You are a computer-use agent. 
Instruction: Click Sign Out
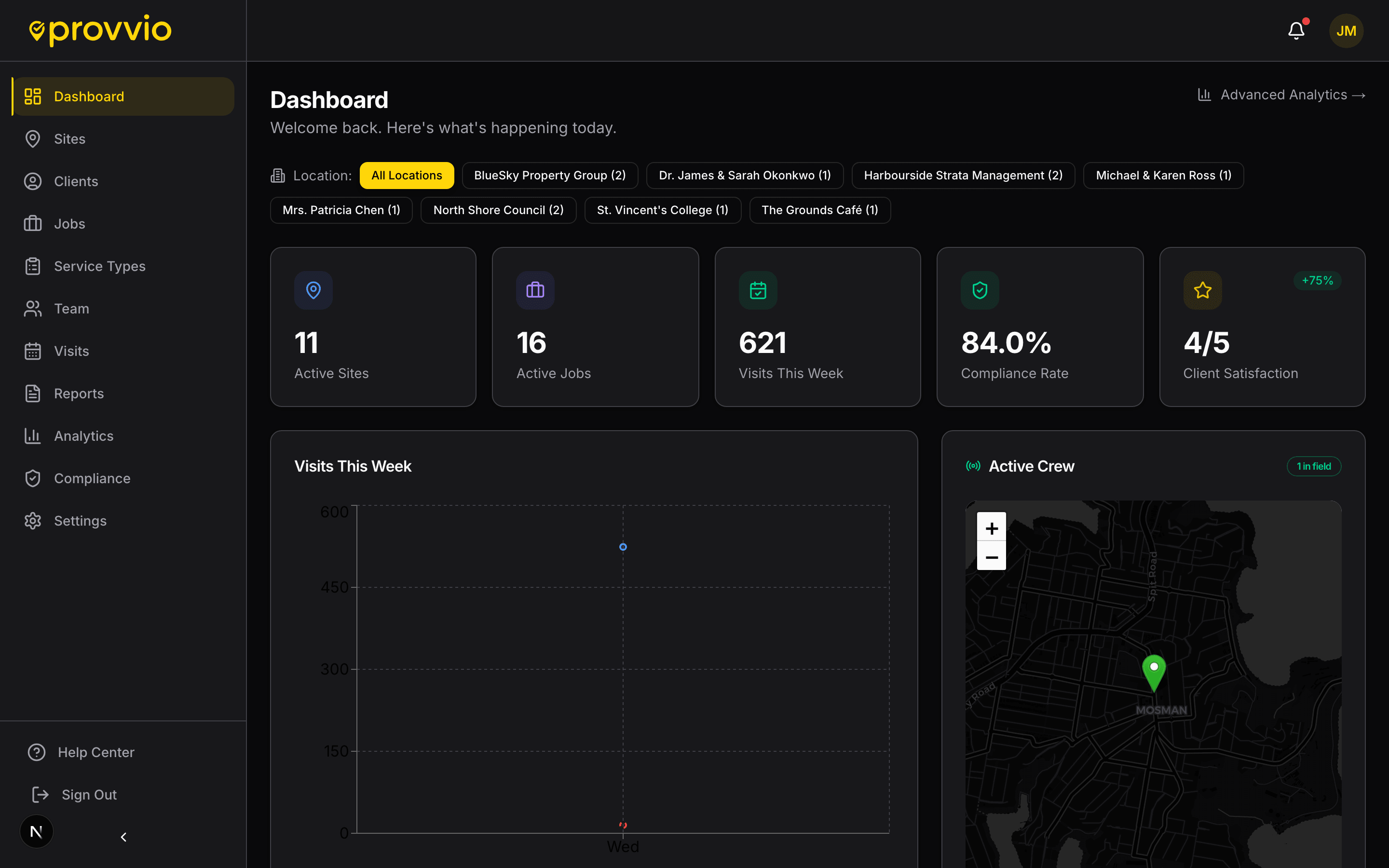point(88,795)
